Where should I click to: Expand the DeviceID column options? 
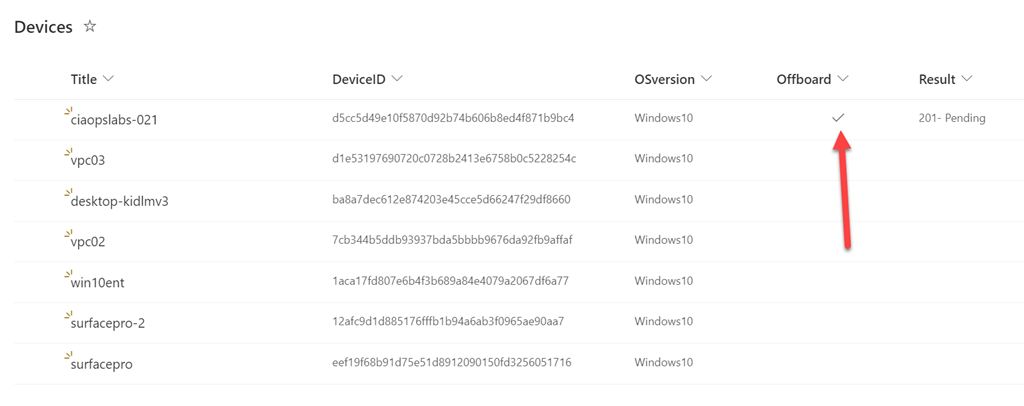(x=397, y=79)
